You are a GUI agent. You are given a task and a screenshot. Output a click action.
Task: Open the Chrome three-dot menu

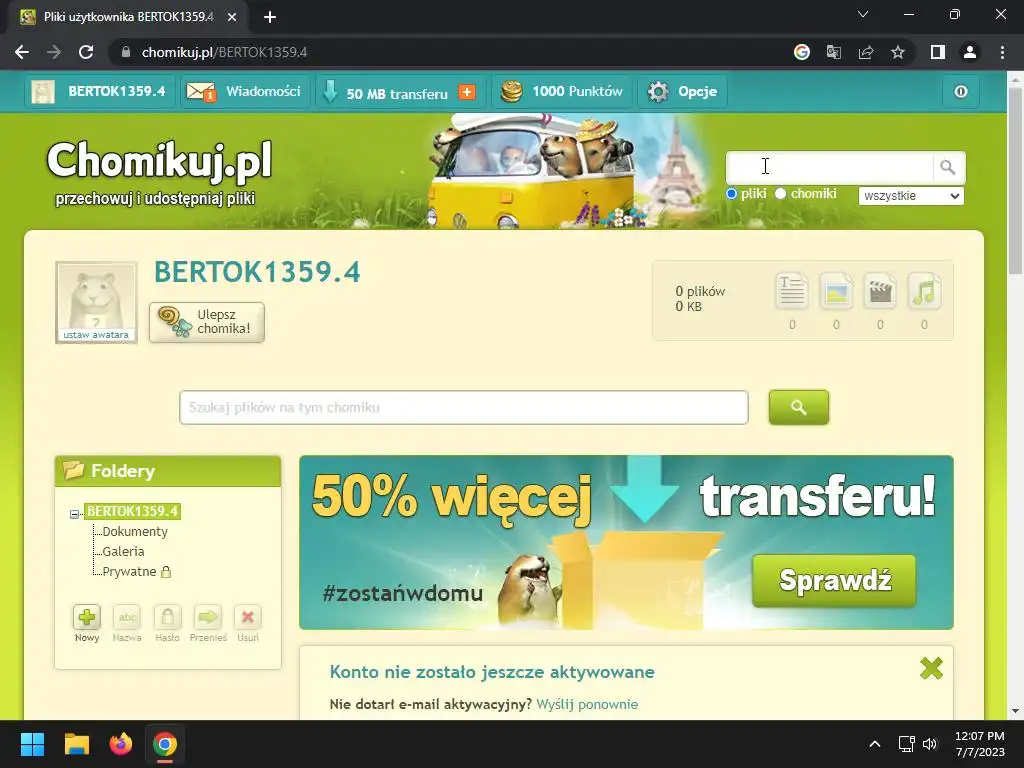point(1002,52)
